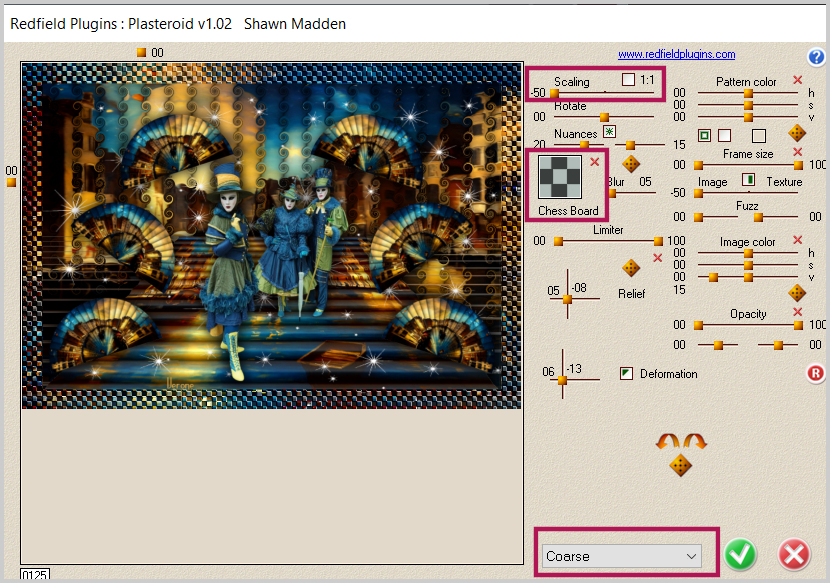Click the orange handle above the preview
This screenshot has width=830, height=583.
pos(141,52)
